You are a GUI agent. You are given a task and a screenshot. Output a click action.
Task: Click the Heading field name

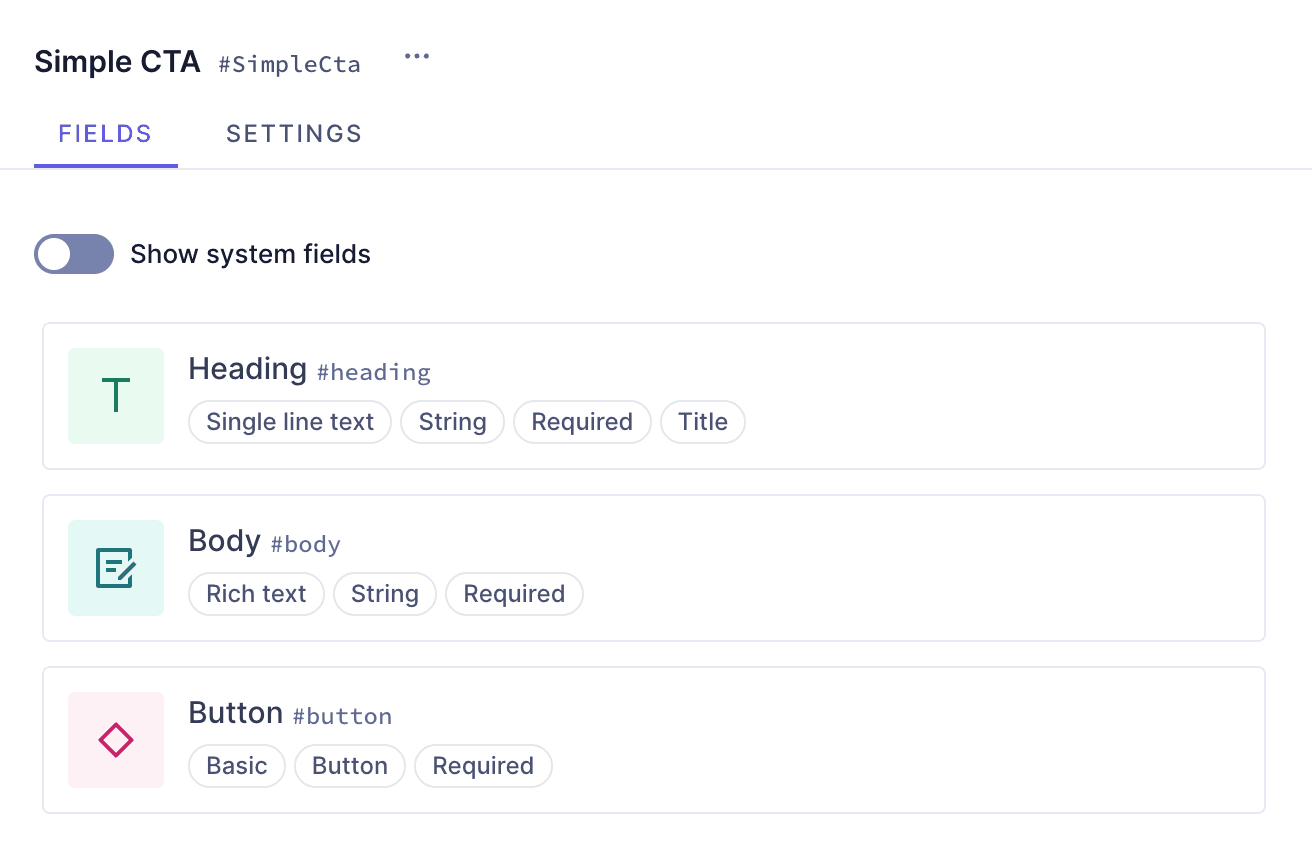click(x=247, y=369)
